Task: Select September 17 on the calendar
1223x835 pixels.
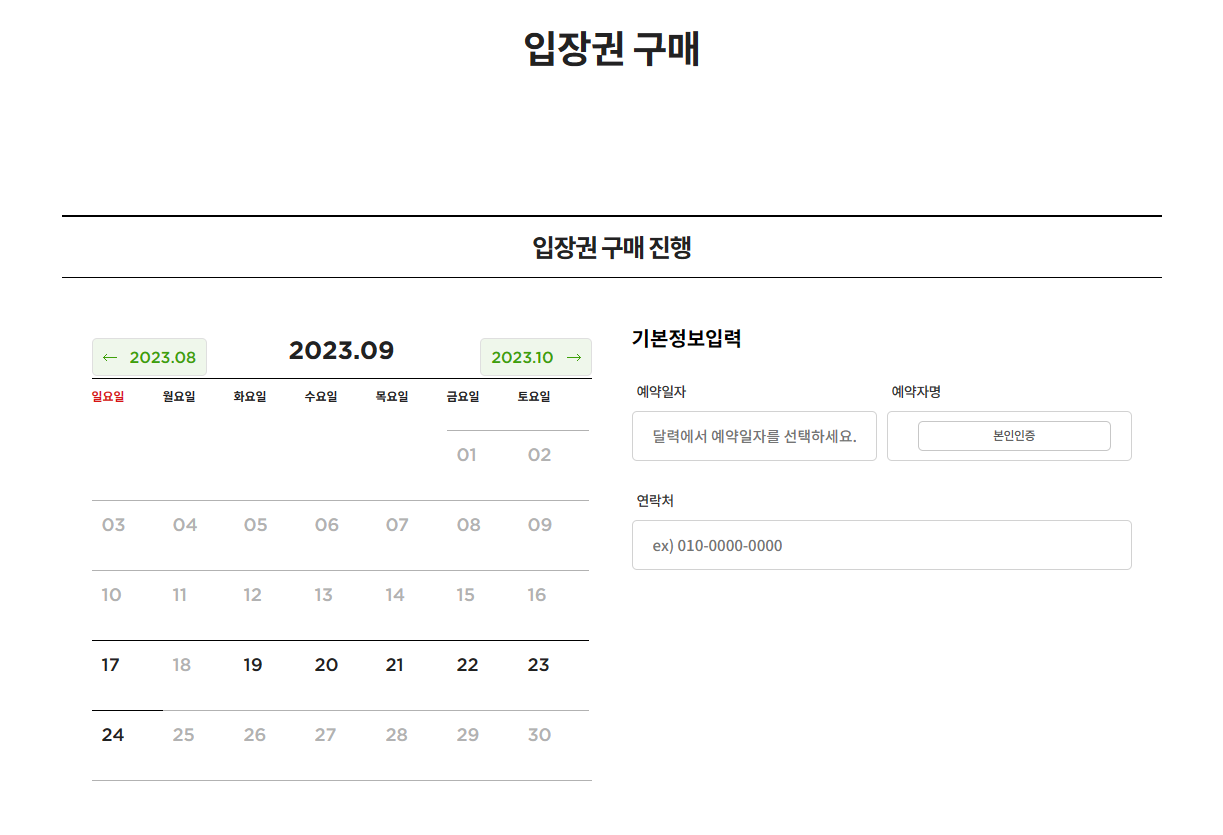Action: (x=110, y=664)
